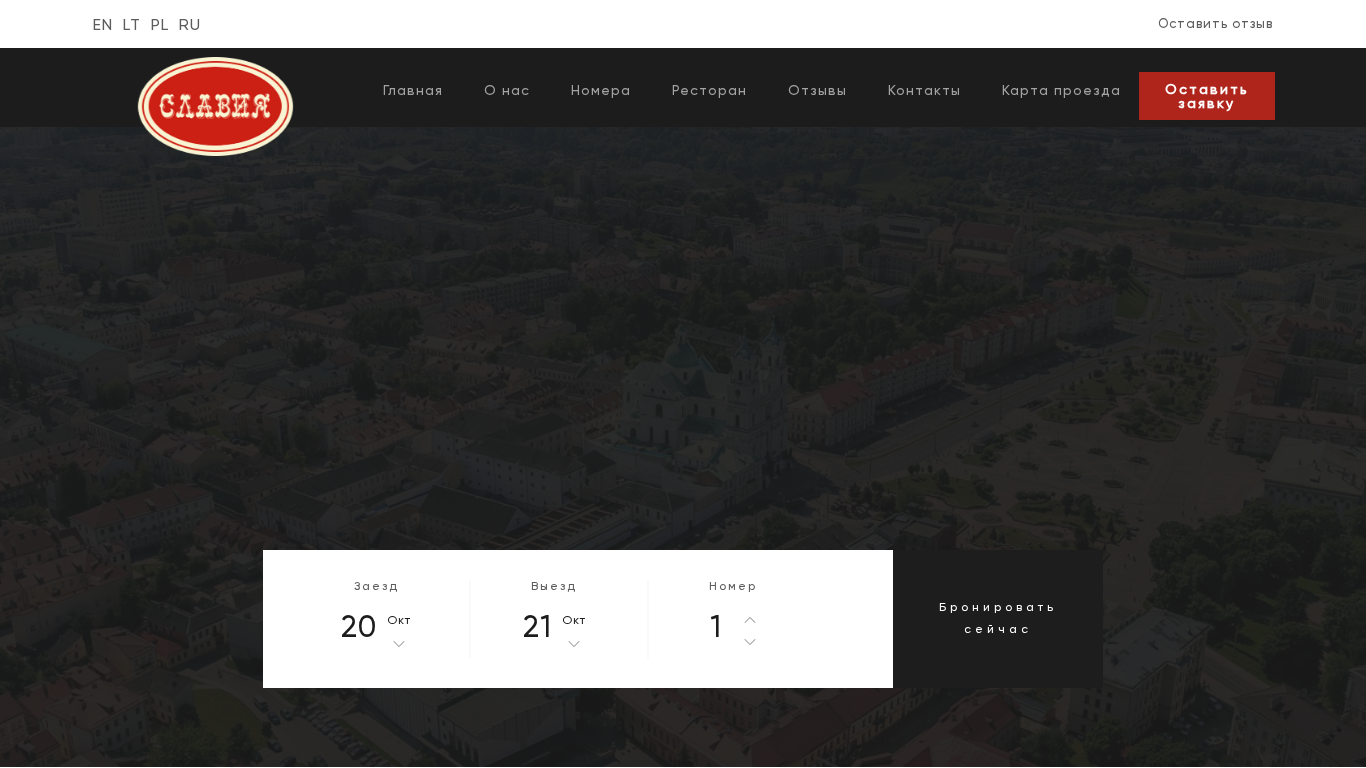Image resolution: width=1366 pixels, height=768 pixels.
Task: Open the Контакты menu item
Action: [924, 91]
